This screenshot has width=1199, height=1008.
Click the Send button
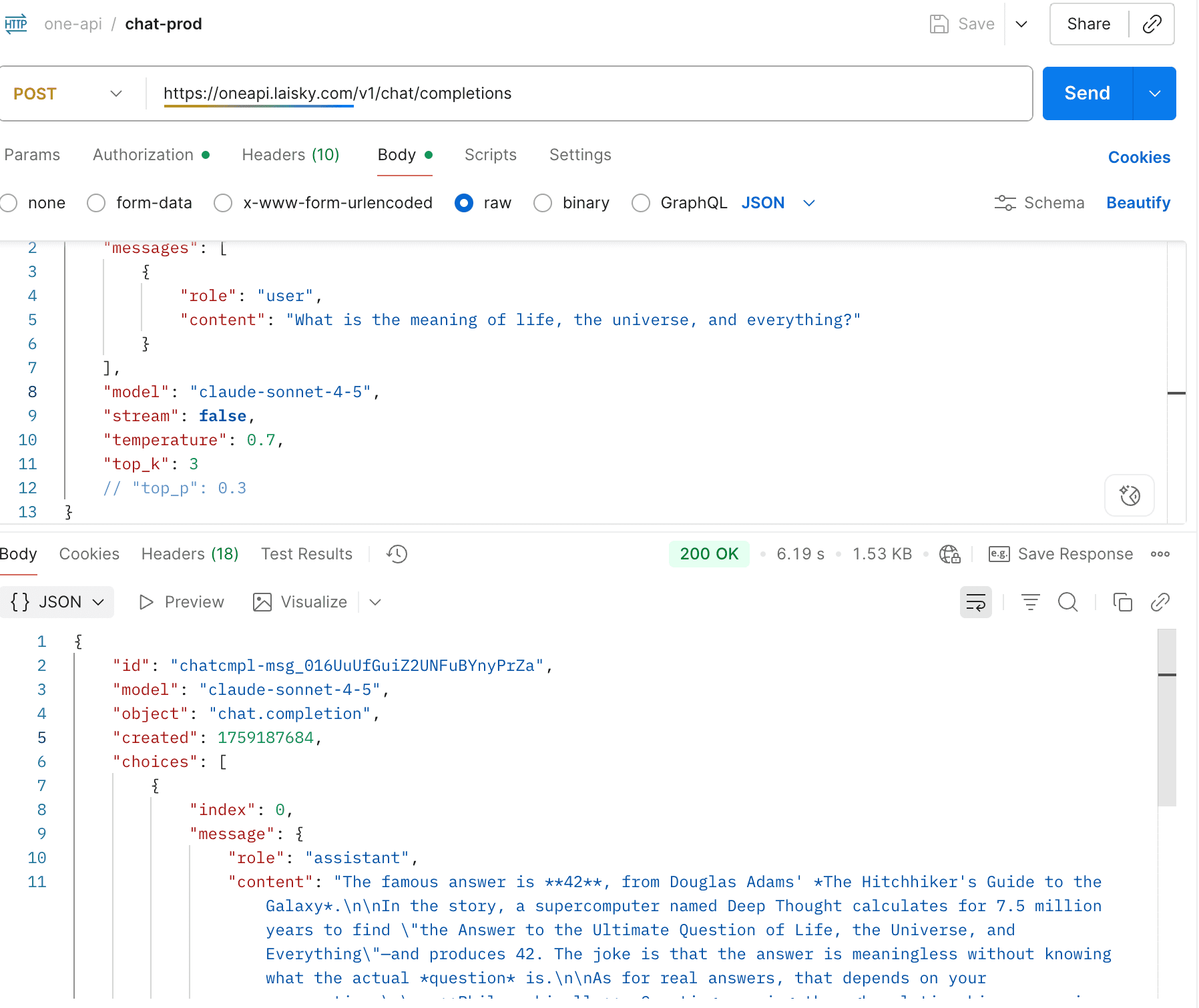point(1087,94)
